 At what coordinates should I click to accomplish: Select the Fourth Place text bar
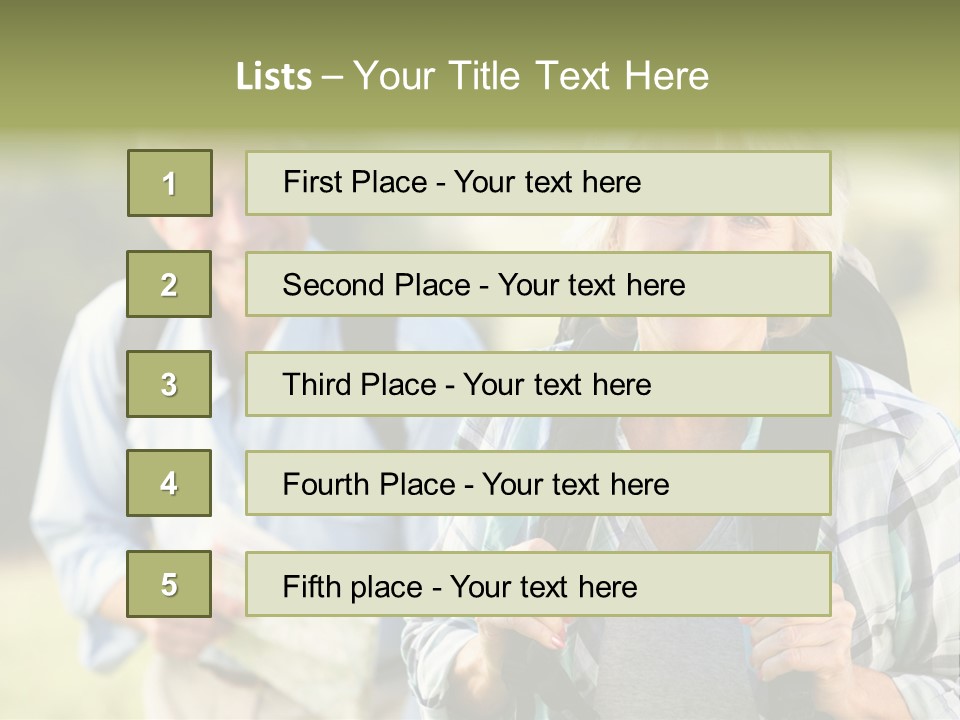click(538, 483)
